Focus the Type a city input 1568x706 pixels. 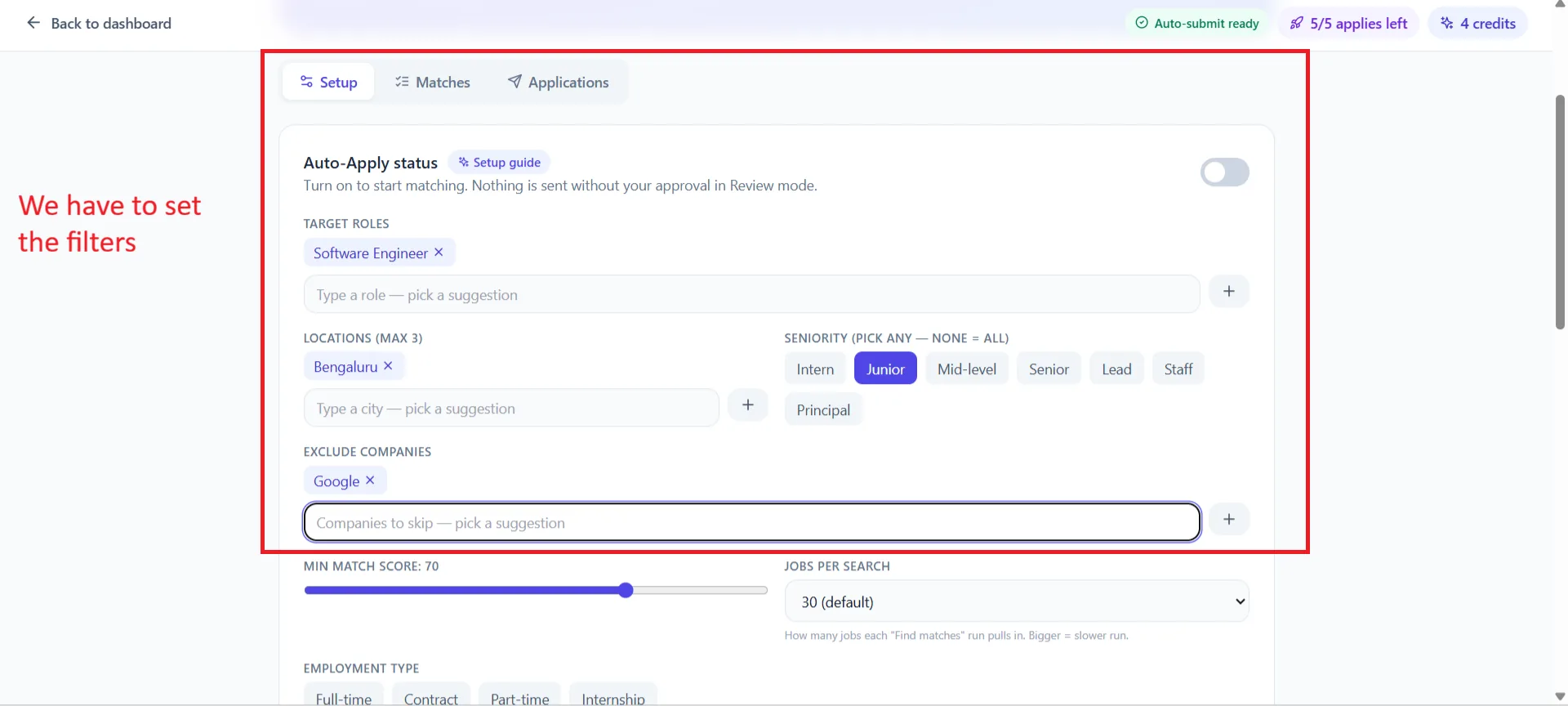tap(511, 408)
